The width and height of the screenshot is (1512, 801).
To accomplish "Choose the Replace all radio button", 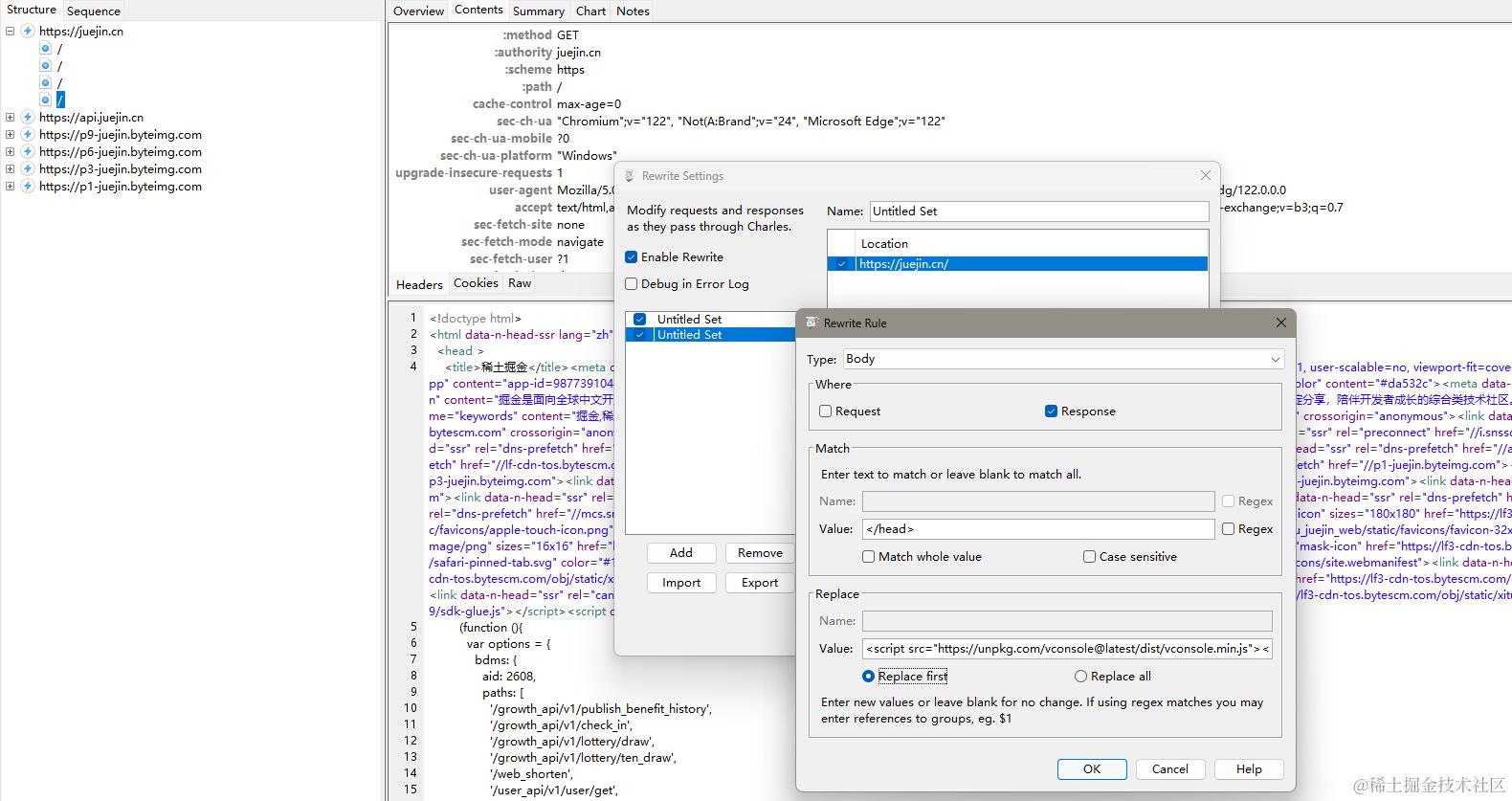I will [x=1081, y=677].
